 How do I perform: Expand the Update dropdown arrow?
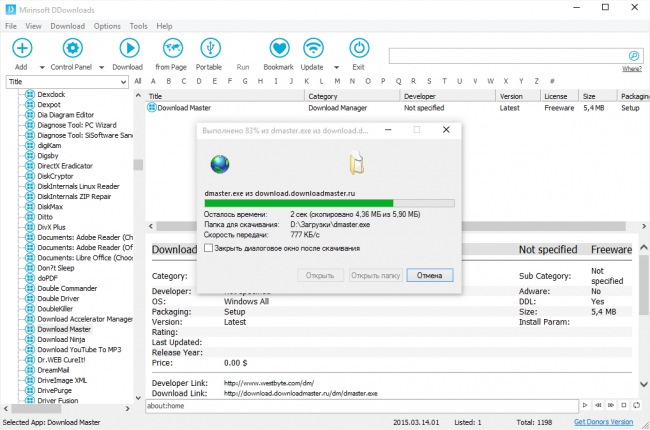pos(336,67)
